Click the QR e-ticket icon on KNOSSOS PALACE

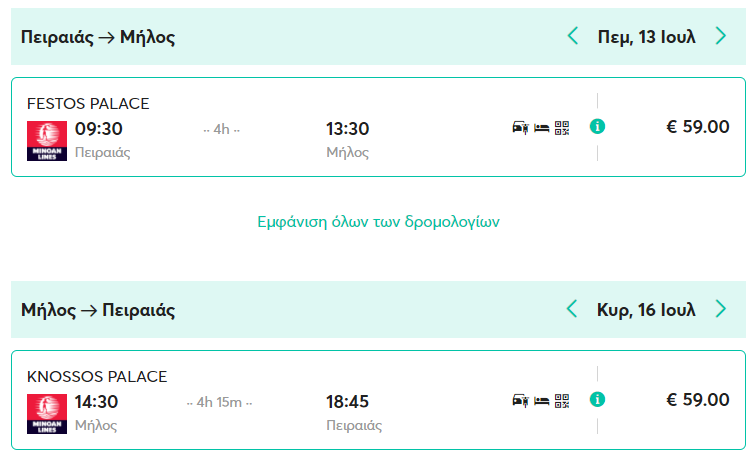(x=562, y=400)
